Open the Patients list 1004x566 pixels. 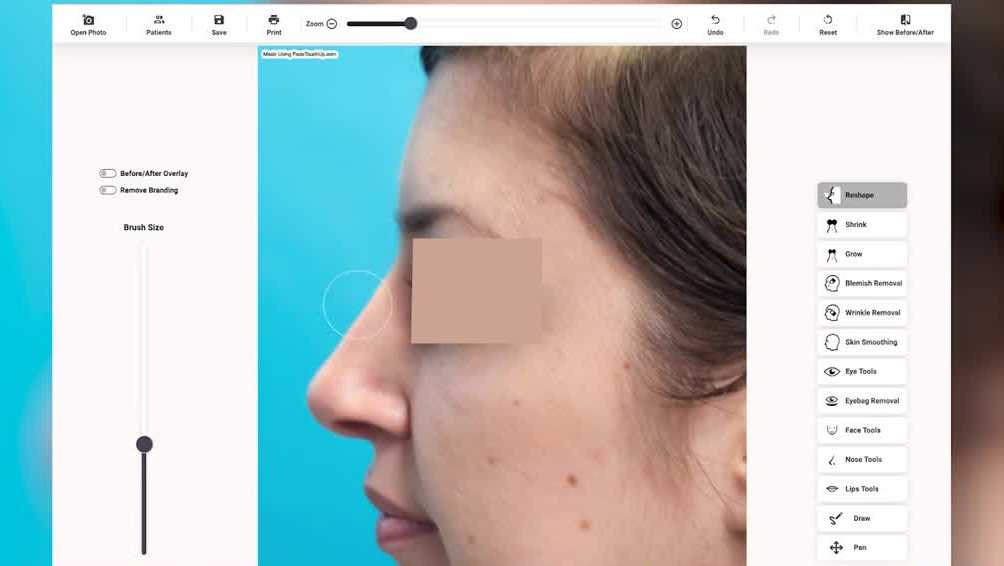point(159,25)
